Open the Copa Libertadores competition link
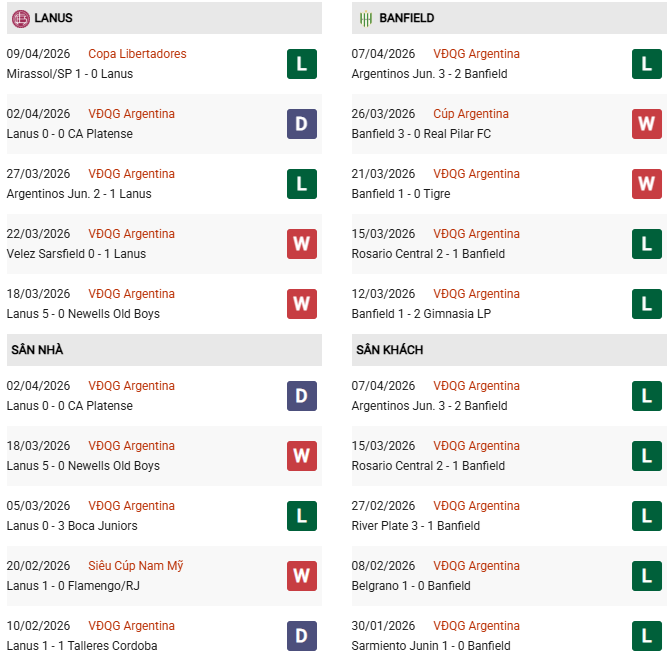 [x=137, y=54]
